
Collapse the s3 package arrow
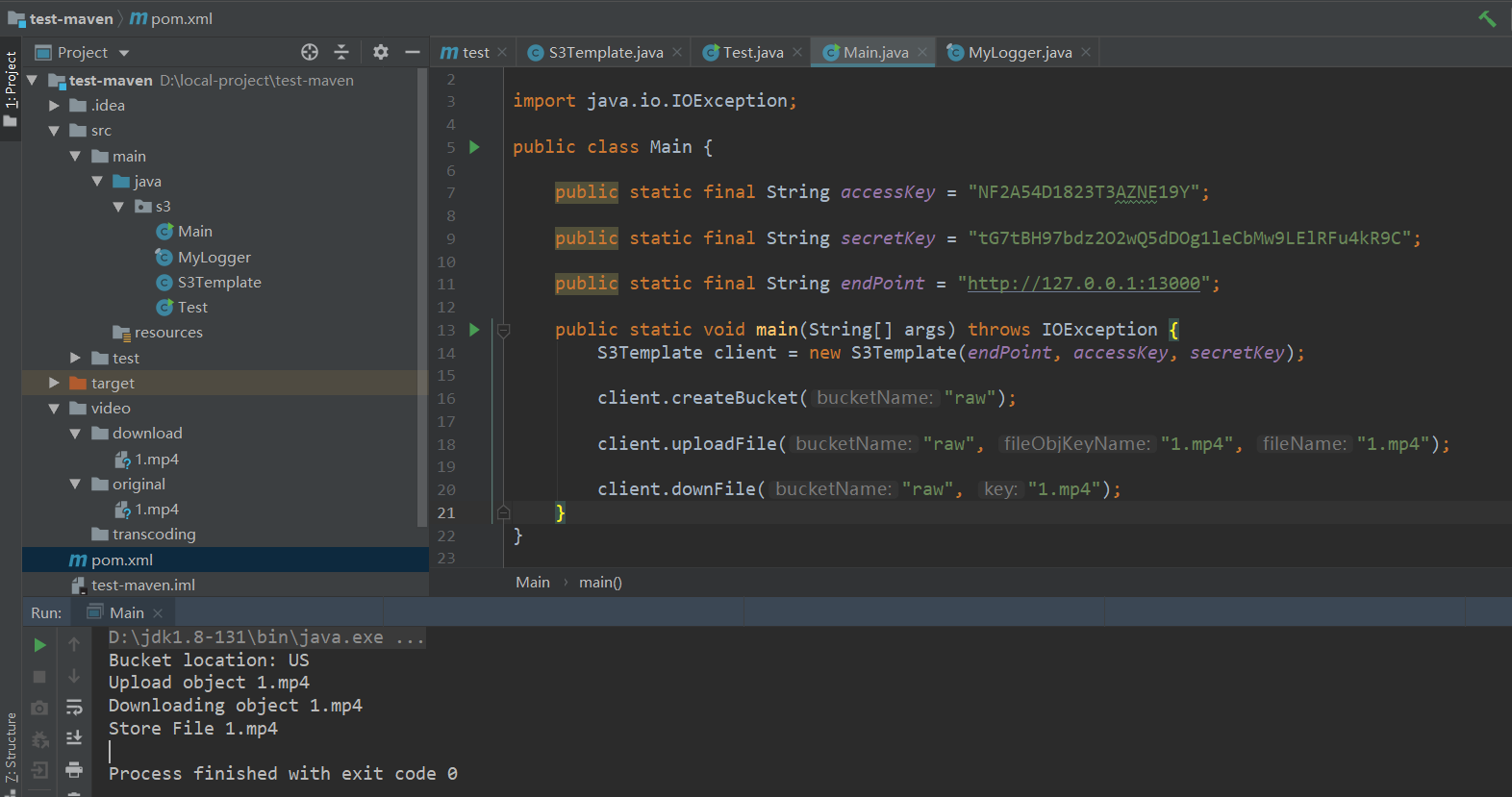pos(118,207)
